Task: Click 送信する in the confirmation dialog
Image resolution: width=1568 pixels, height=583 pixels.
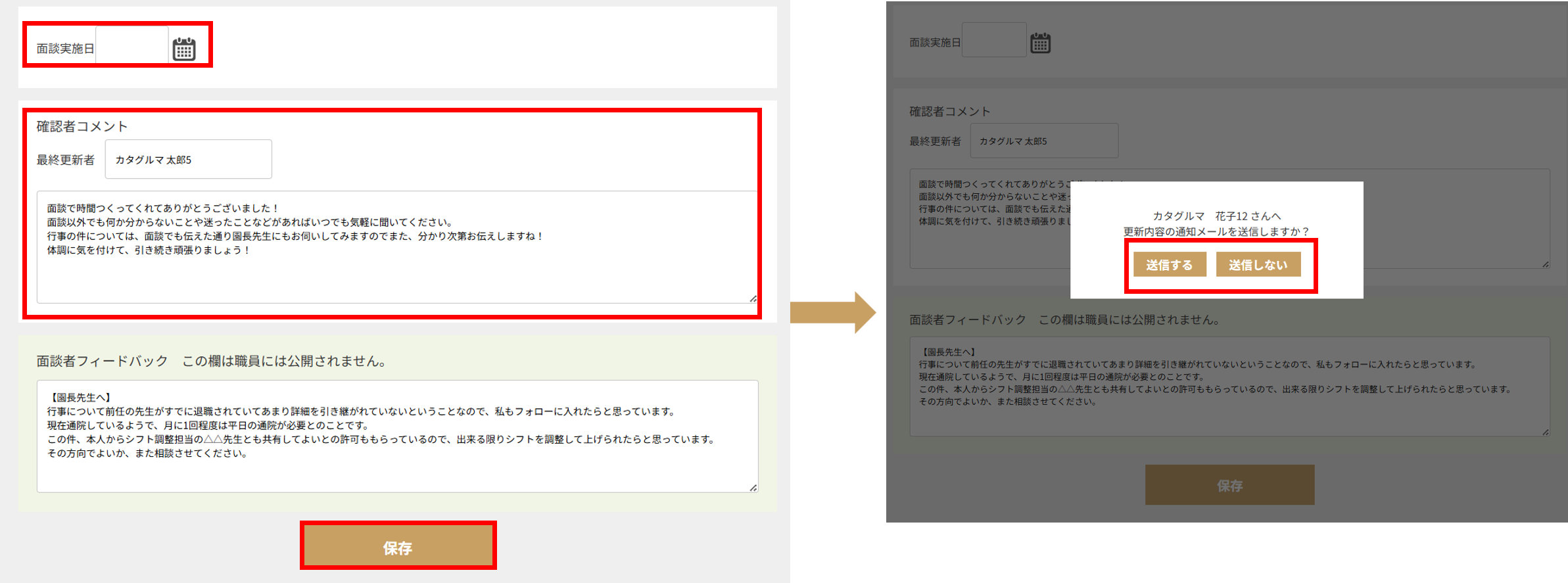Action: pyautogui.click(x=1170, y=265)
